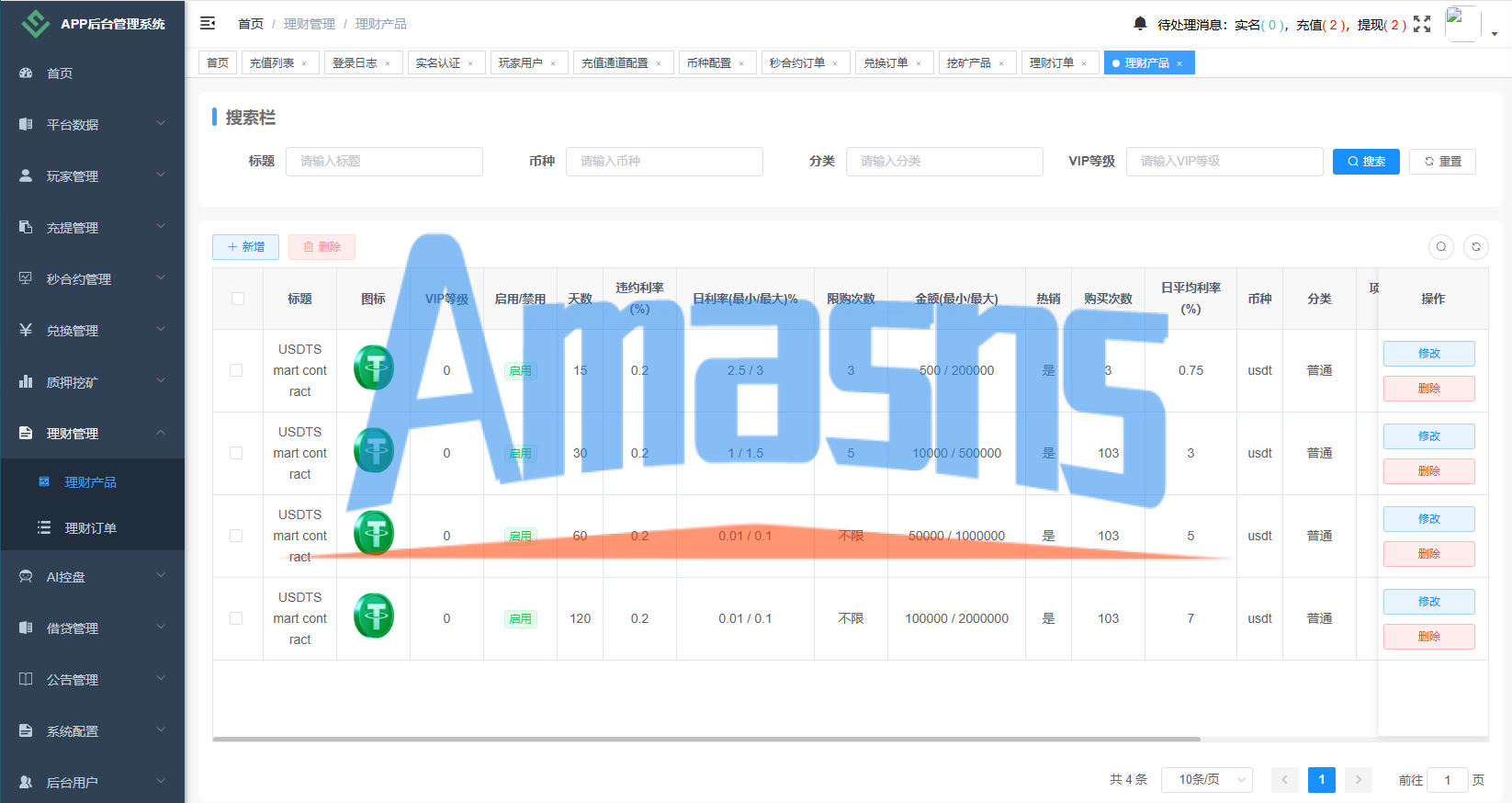Expand the 平台数据 sidebar menu

[92, 124]
